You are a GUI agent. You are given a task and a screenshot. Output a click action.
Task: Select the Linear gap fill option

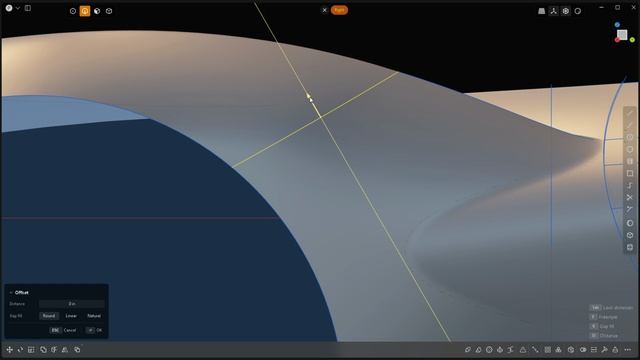[71, 316]
